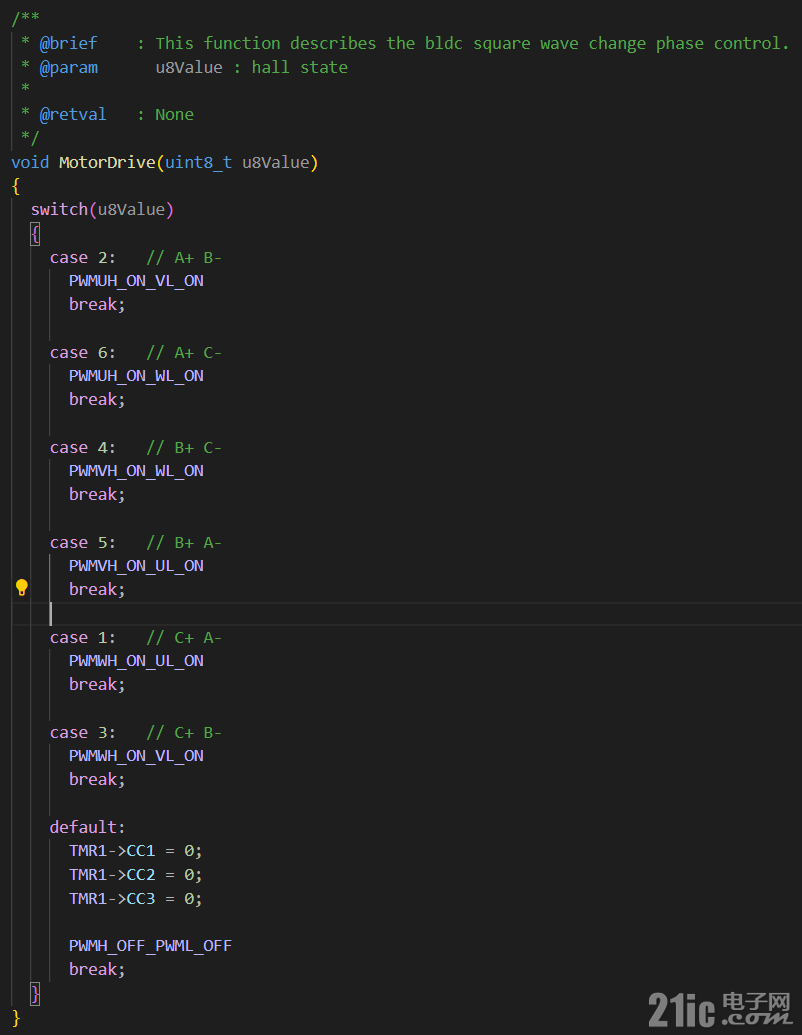
Task: Select the case 1: label
Action: (x=83, y=638)
